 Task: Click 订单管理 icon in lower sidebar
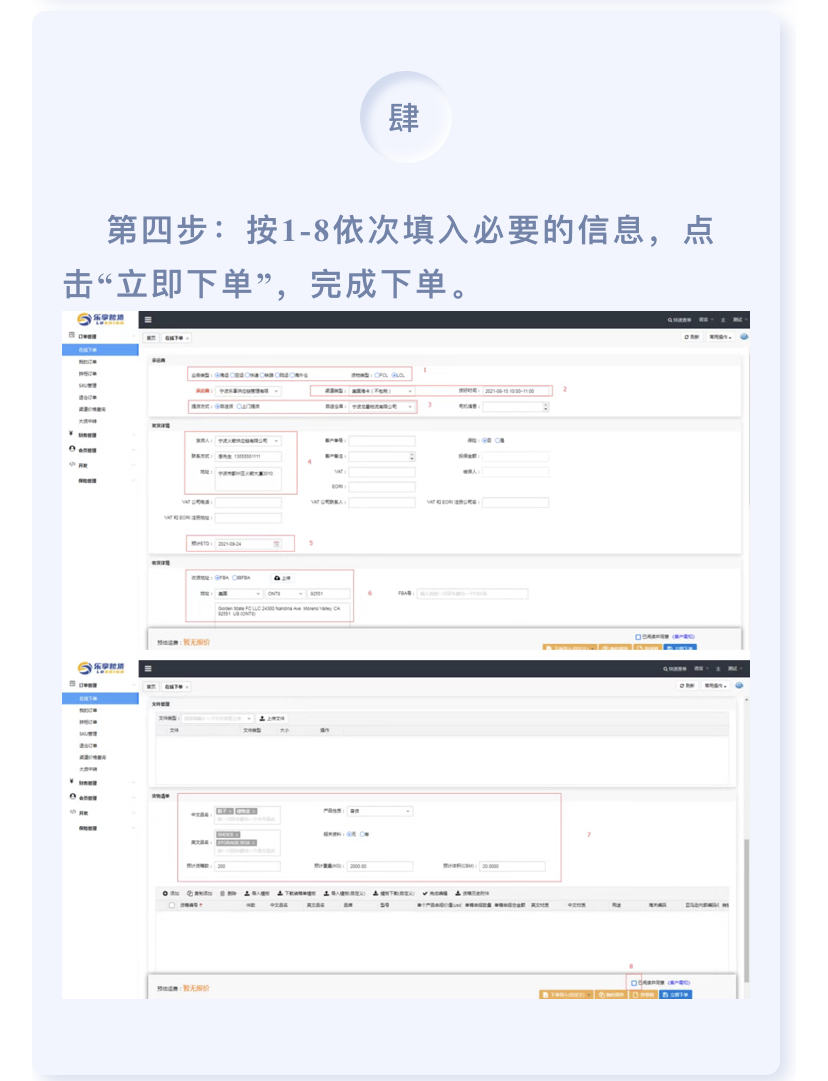pos(72,684)
